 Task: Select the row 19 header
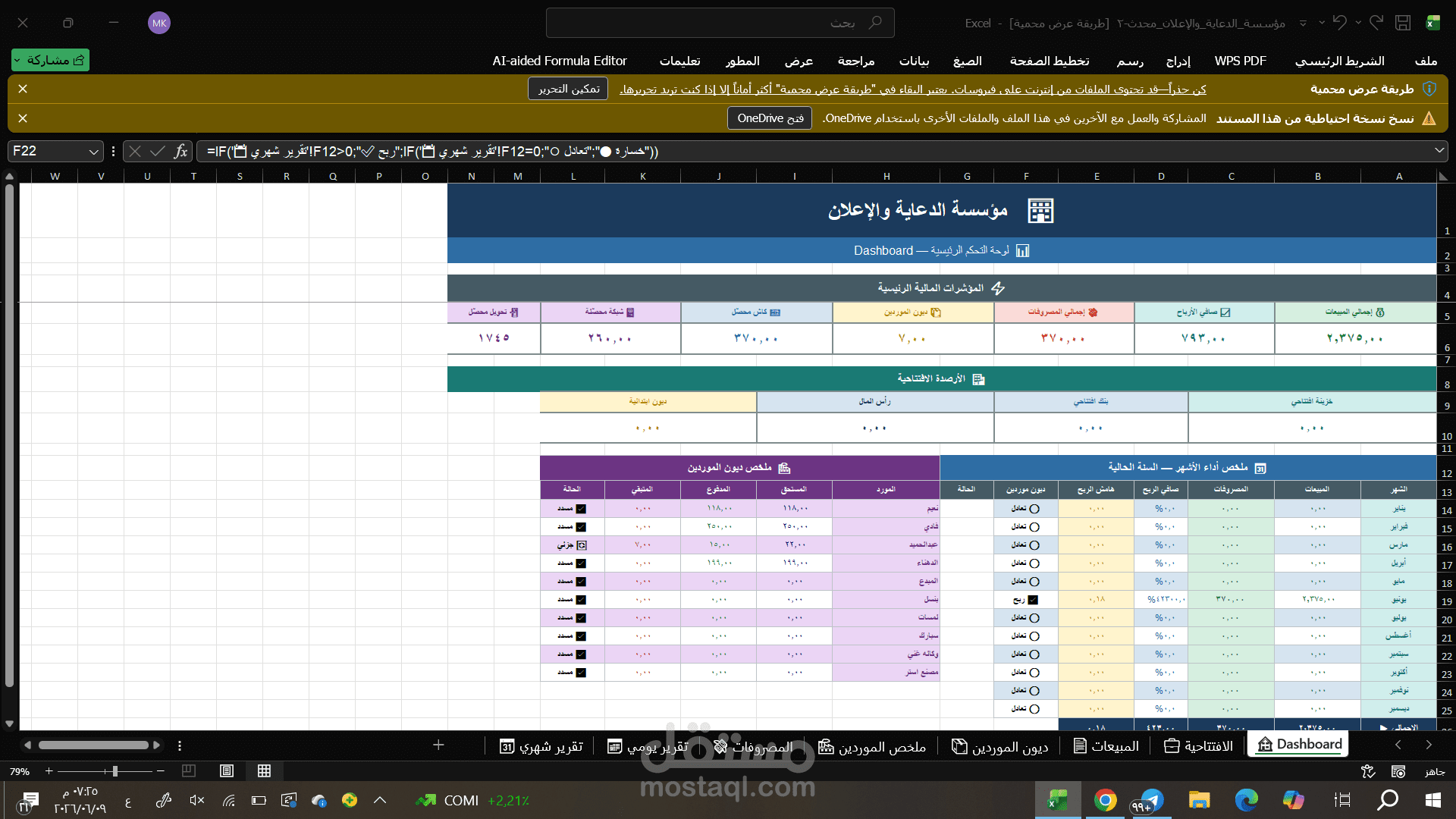(x=1446, y=601)
